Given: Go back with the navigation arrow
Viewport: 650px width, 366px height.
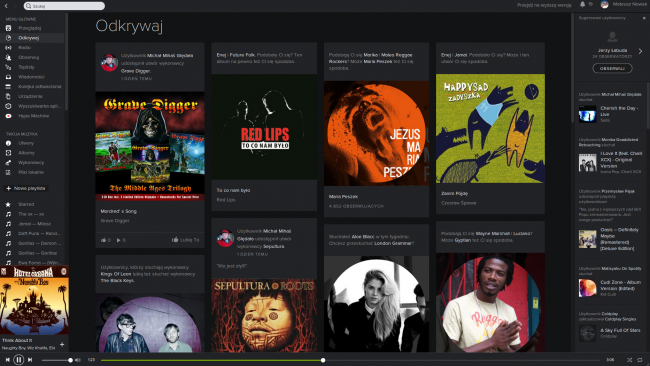Looking at the screenshot, I should (6, 6).
